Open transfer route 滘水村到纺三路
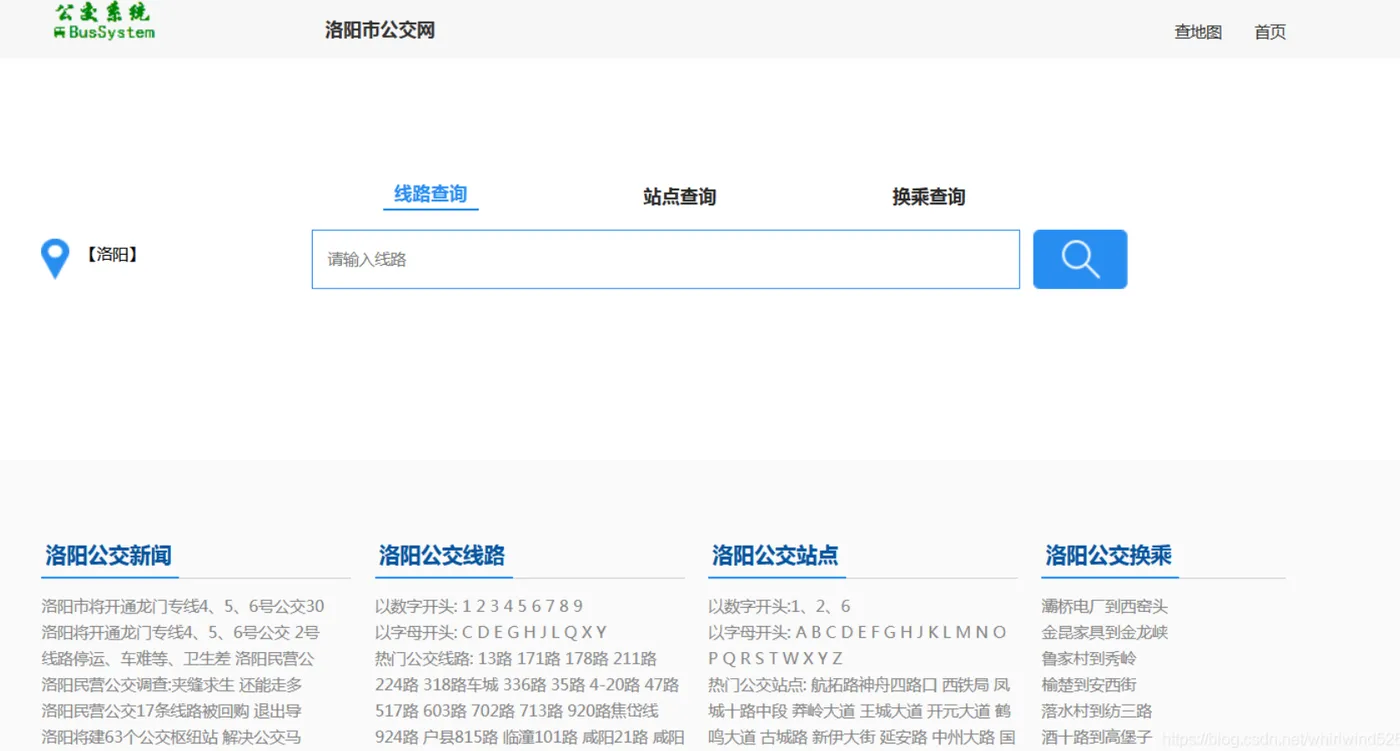 (x=1097, y=711)
